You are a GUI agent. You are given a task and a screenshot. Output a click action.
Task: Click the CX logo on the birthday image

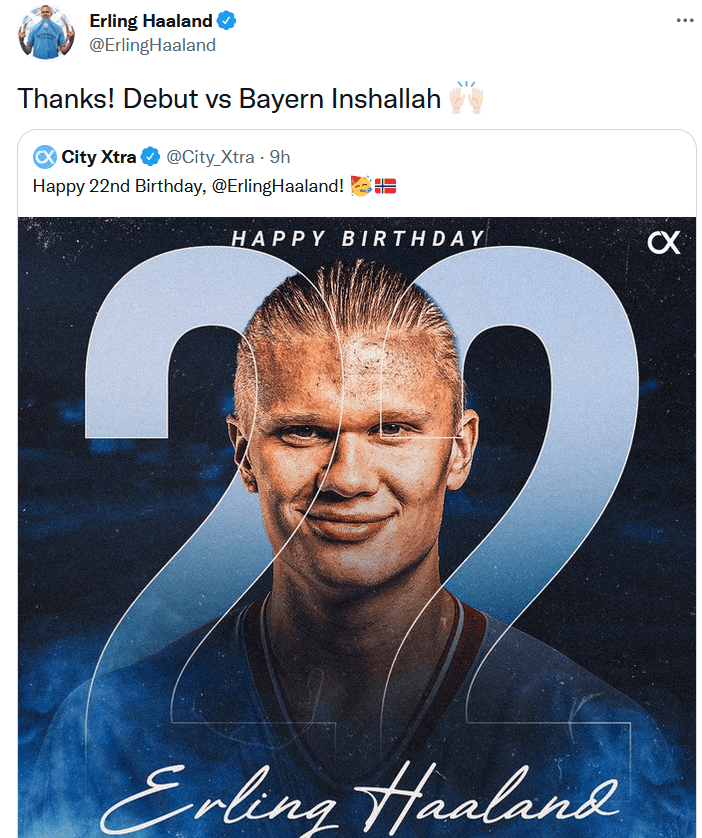pos(664,242)
